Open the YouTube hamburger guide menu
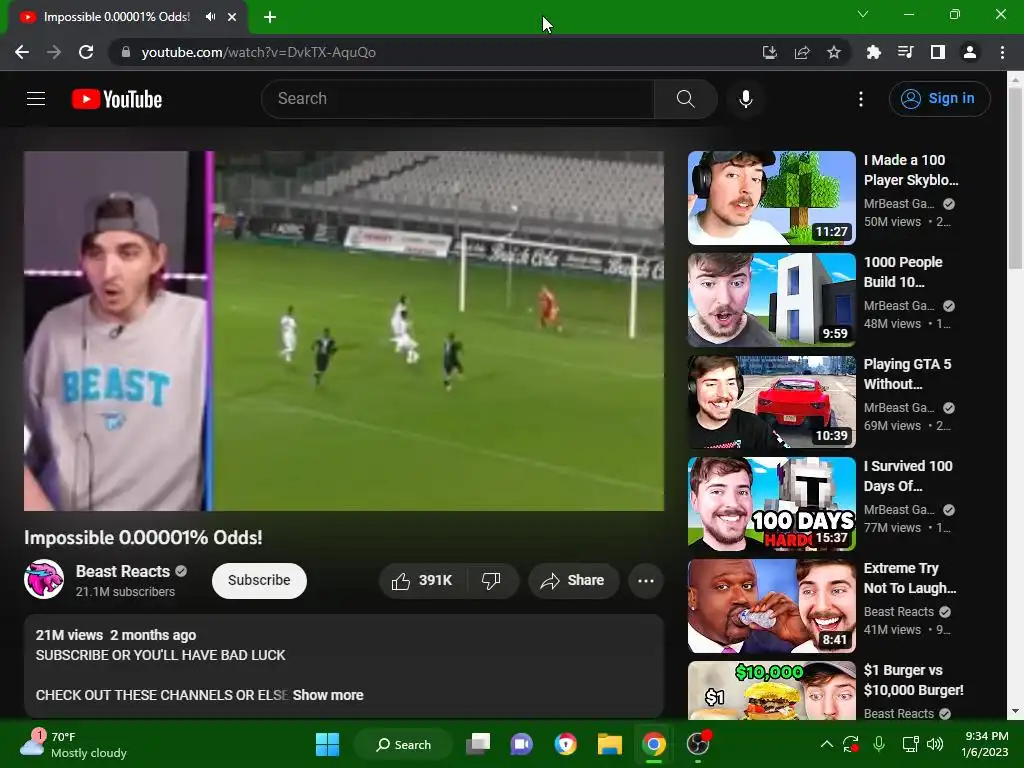The image size is (1024, 768). pos(36,99)
